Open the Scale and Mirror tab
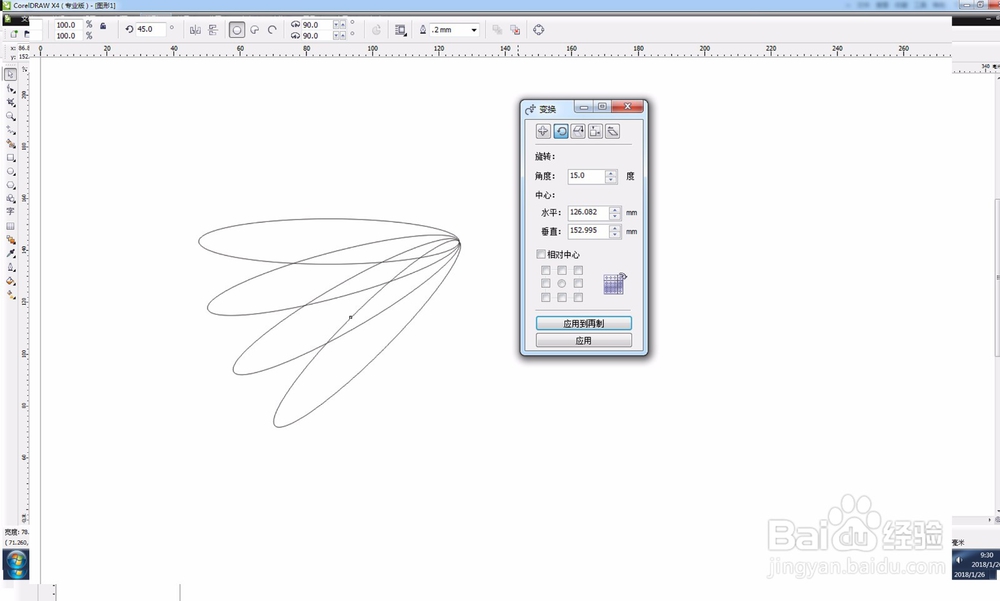The width and height of the screenshot is (1000, 601). [x=578, y=131]
